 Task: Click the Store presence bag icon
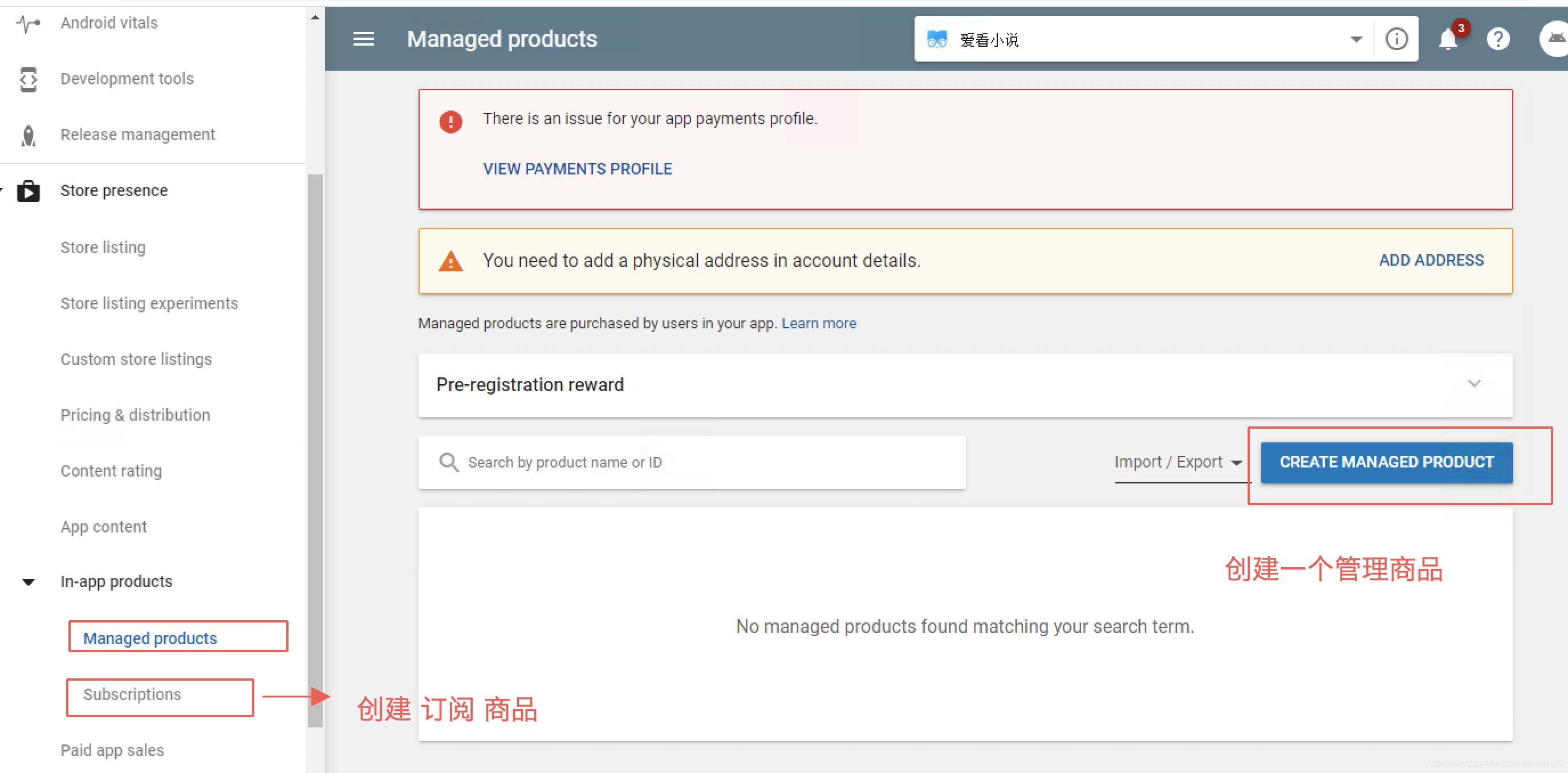pyautogui.click(x=28, y=191)
